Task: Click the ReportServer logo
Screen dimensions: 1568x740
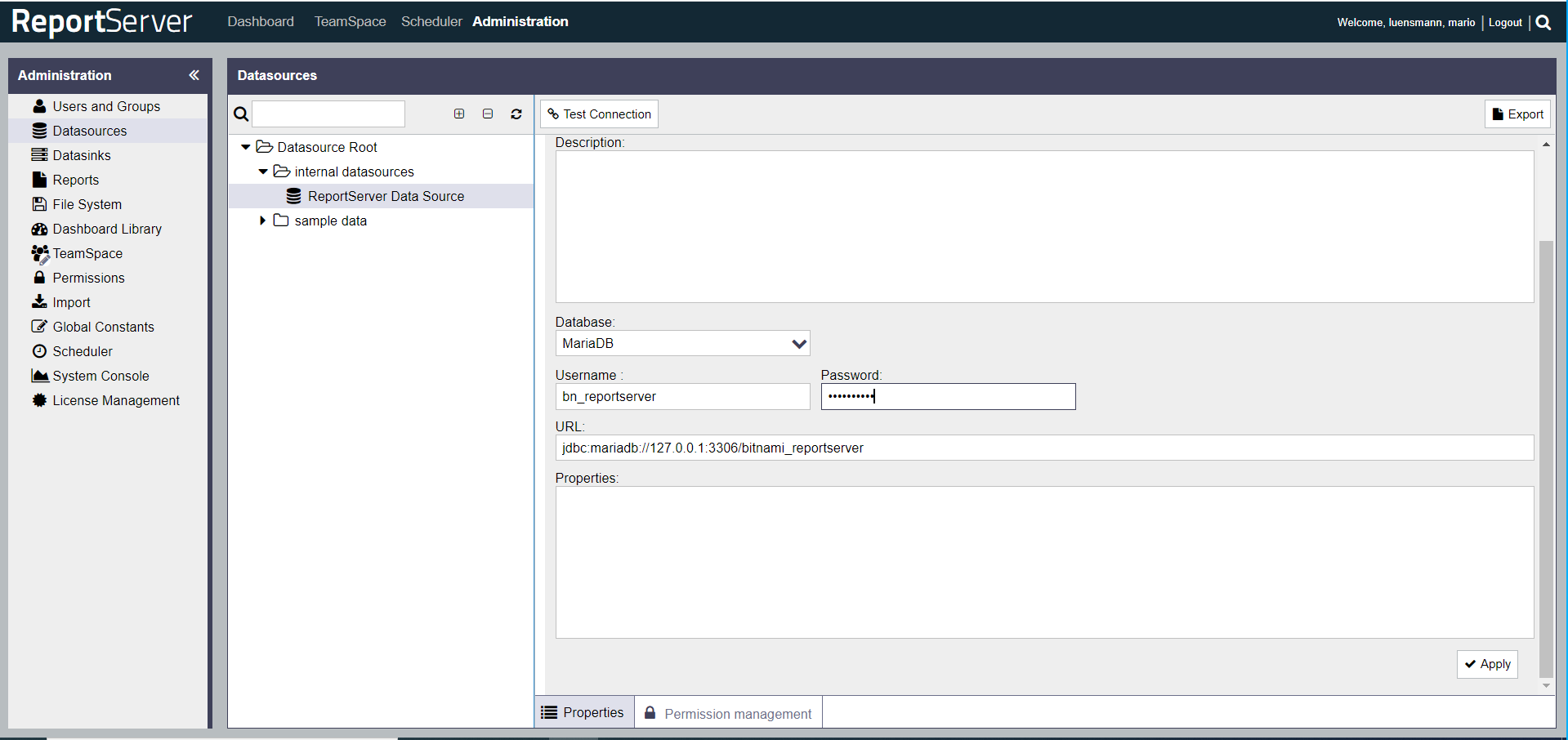Action: (102, 21)
